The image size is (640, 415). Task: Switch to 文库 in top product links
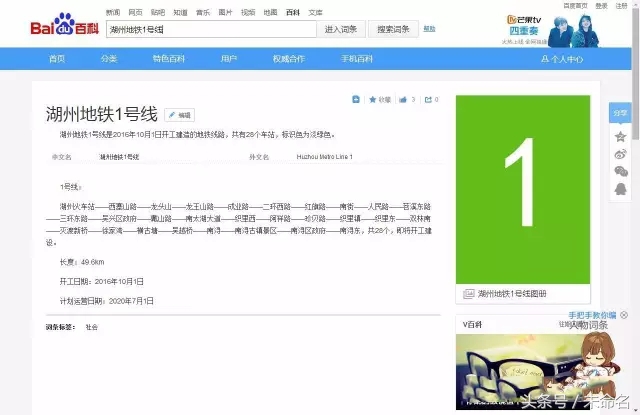tap(315, 13)
